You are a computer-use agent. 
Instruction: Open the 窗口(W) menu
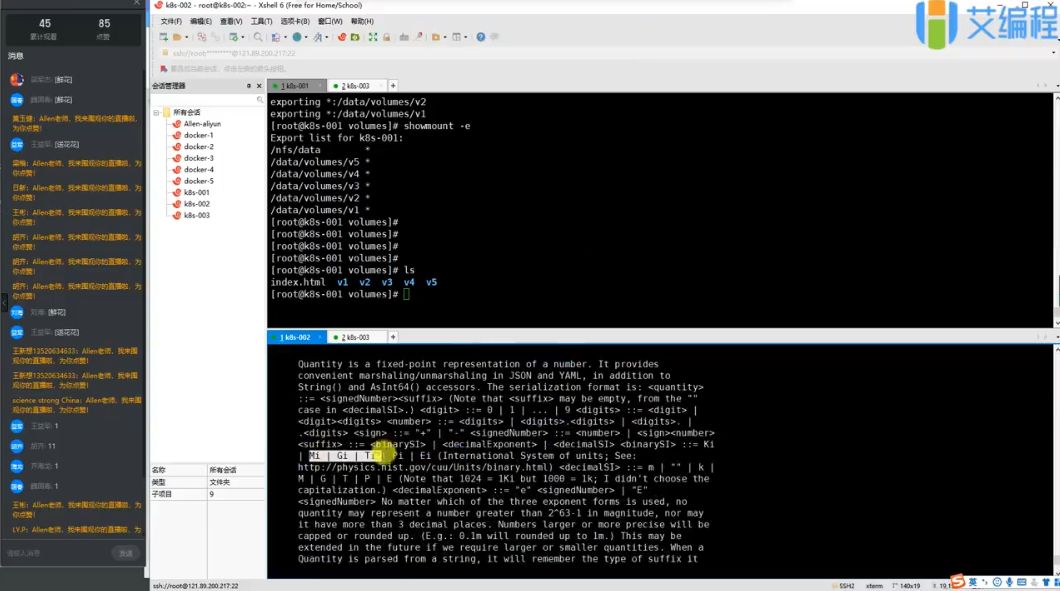[330, 22]
